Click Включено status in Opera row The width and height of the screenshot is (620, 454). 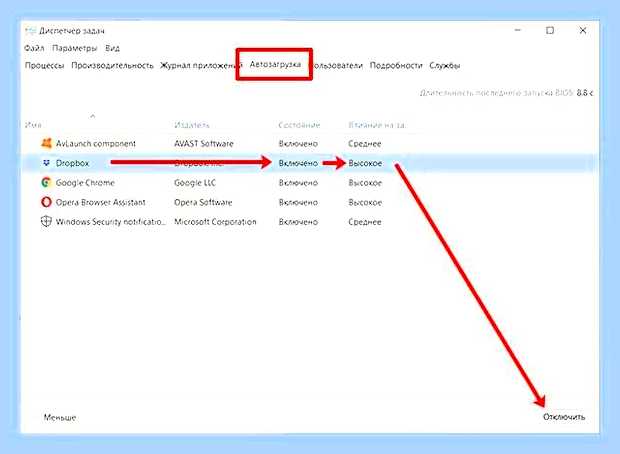tap(298, 202)
